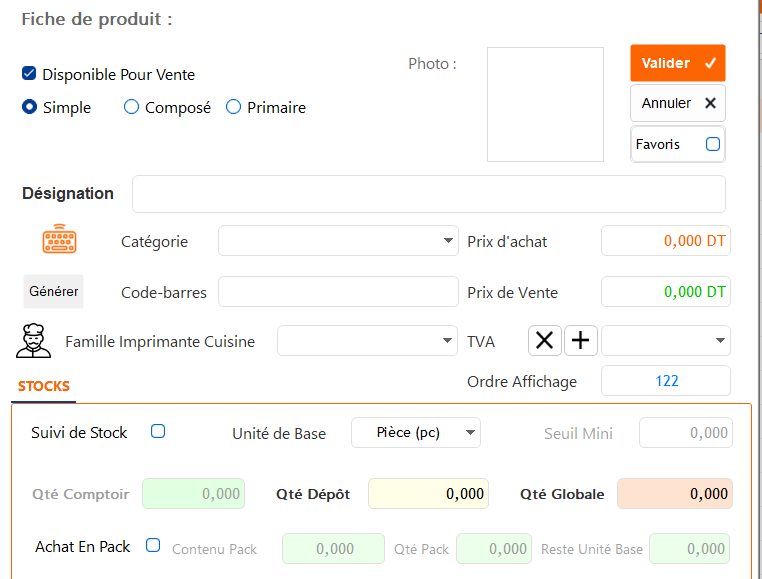Uncheck Disponible Pour Vente checkbox
Image resolution: width=762 pixels, height=579 pixels.
click(x=29, y=73)
